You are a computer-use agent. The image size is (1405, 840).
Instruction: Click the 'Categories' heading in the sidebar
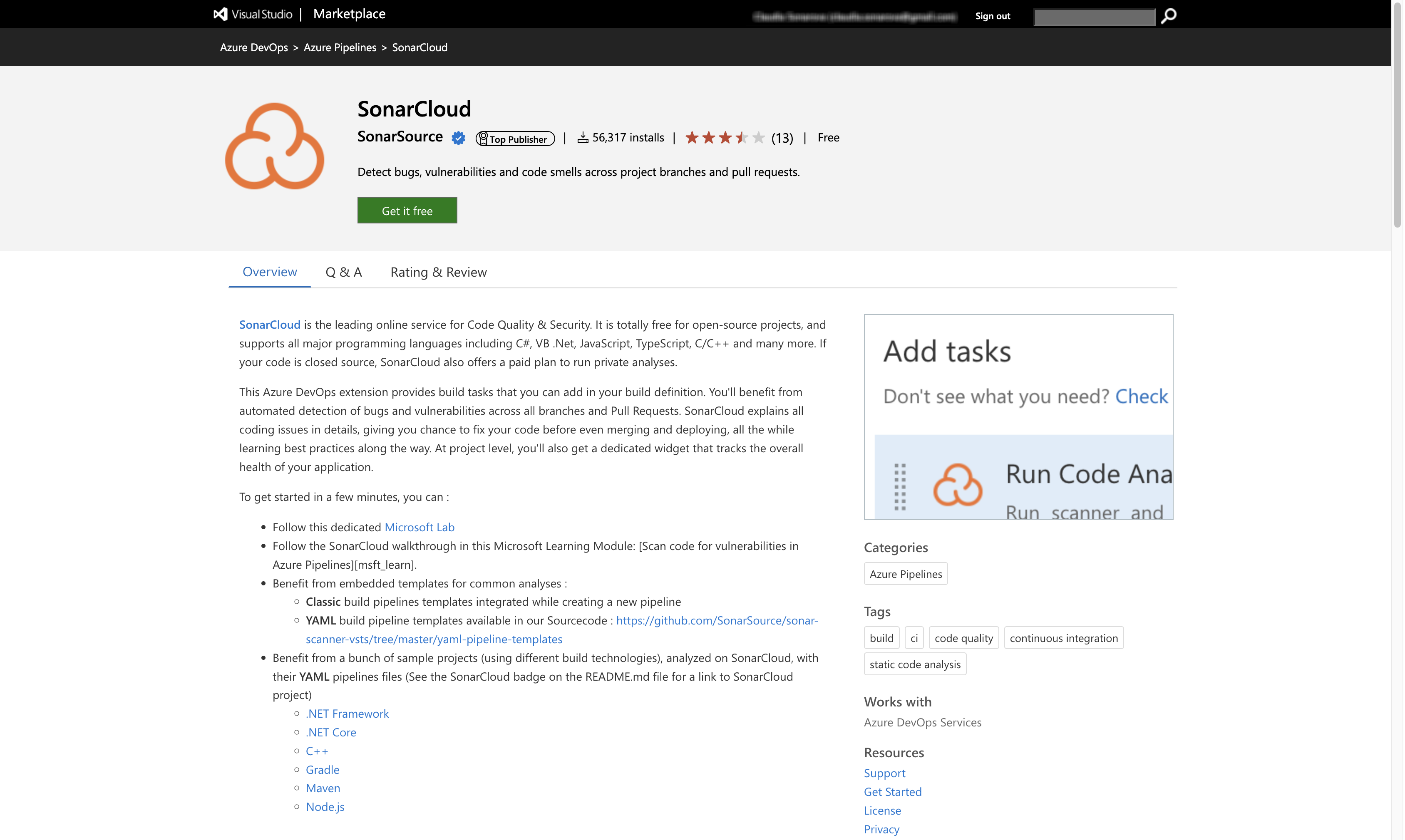click(896, 548)
